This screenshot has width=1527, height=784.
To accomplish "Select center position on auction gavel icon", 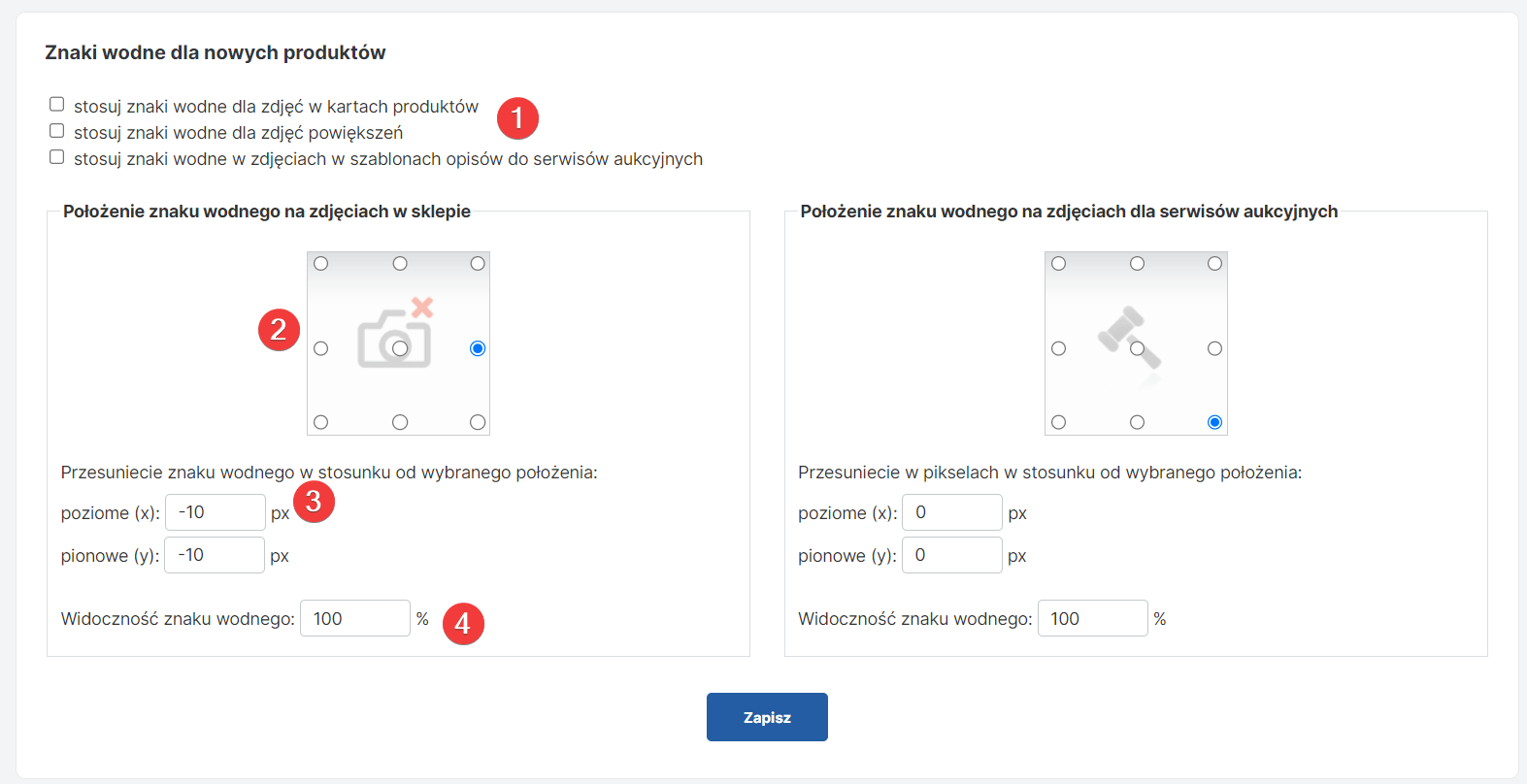I will [x=1138, y=348].
